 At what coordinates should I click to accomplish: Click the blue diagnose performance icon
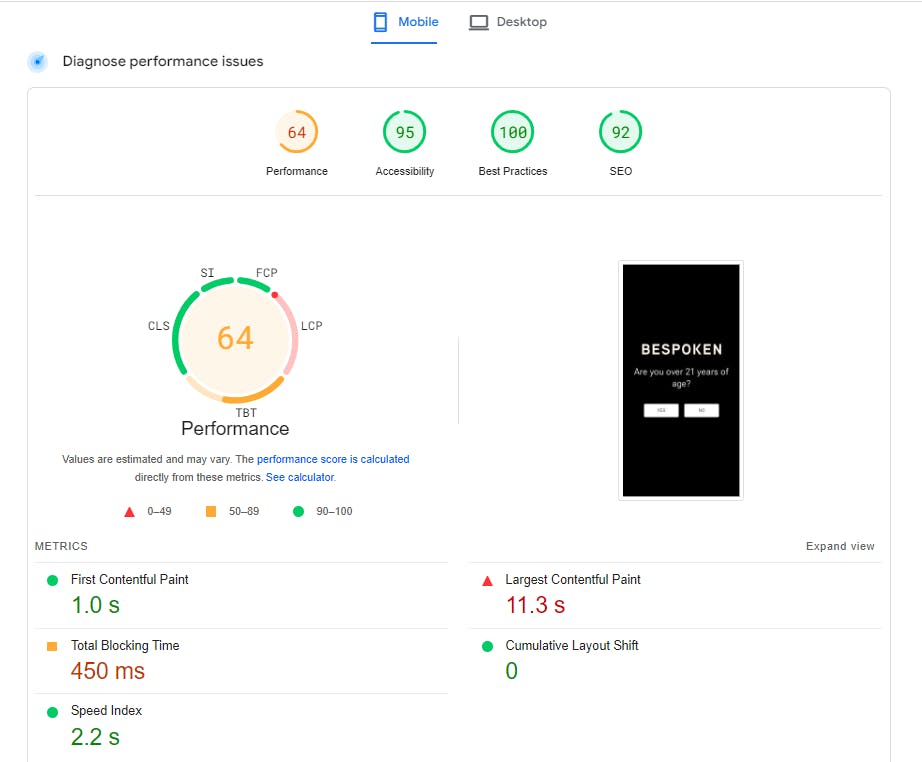[x=38, y=62]
